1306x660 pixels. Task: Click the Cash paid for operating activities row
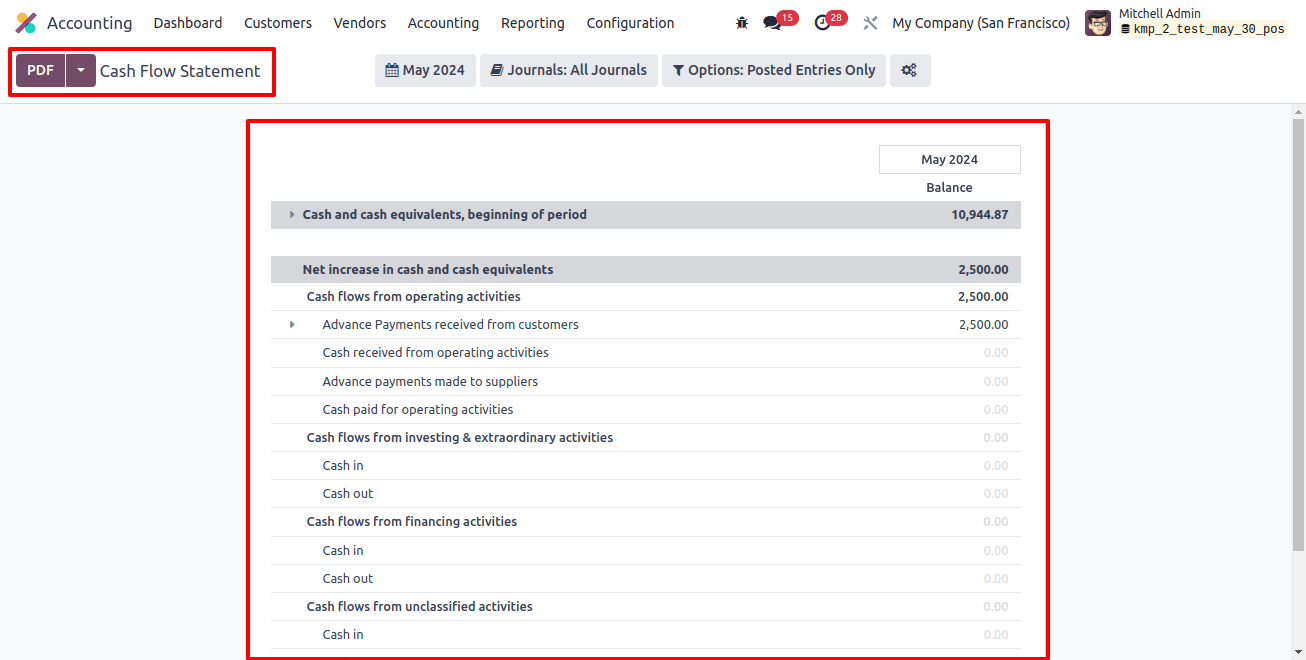646,410
